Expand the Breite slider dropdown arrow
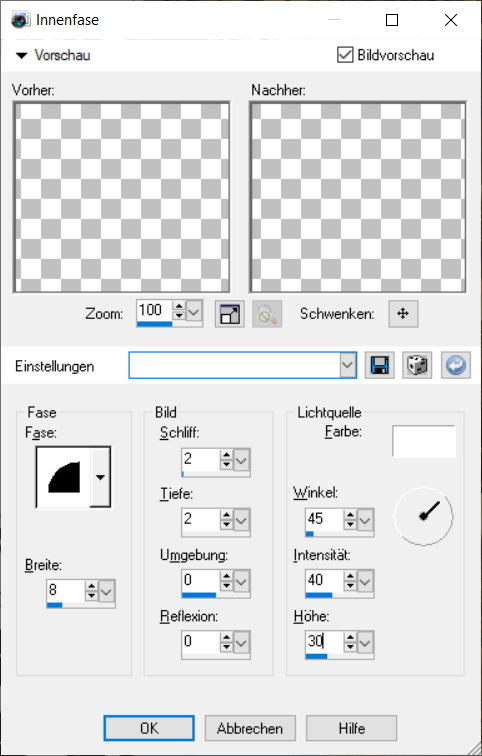This screenshot has height=756, width=482. click(x=107, y=590)
